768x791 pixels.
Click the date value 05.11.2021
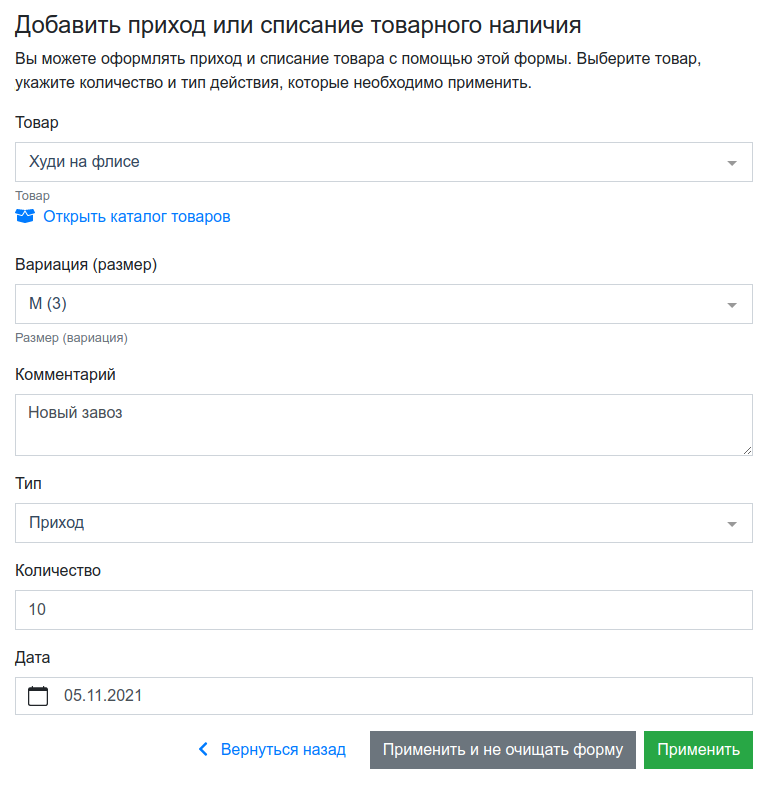click(103, 696)
